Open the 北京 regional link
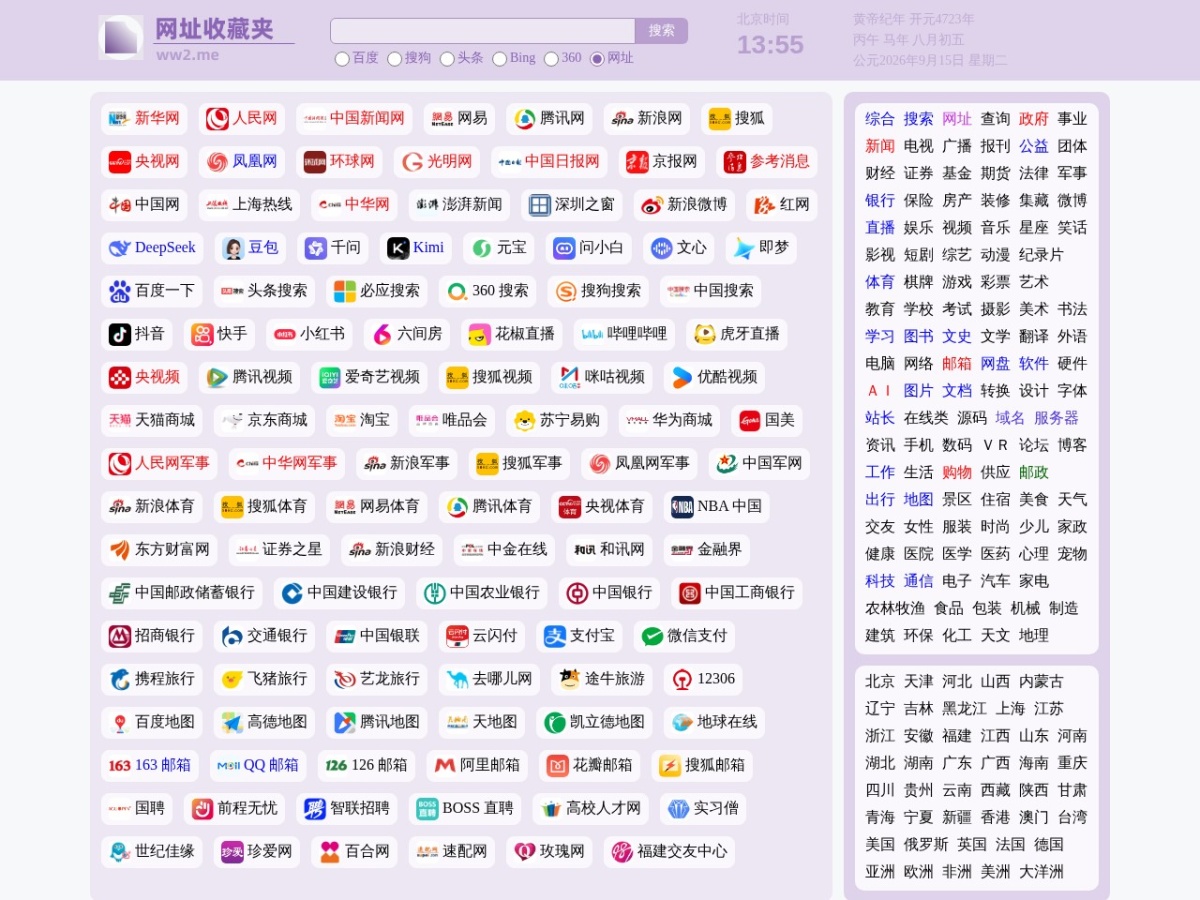 [x=880, y=681]
